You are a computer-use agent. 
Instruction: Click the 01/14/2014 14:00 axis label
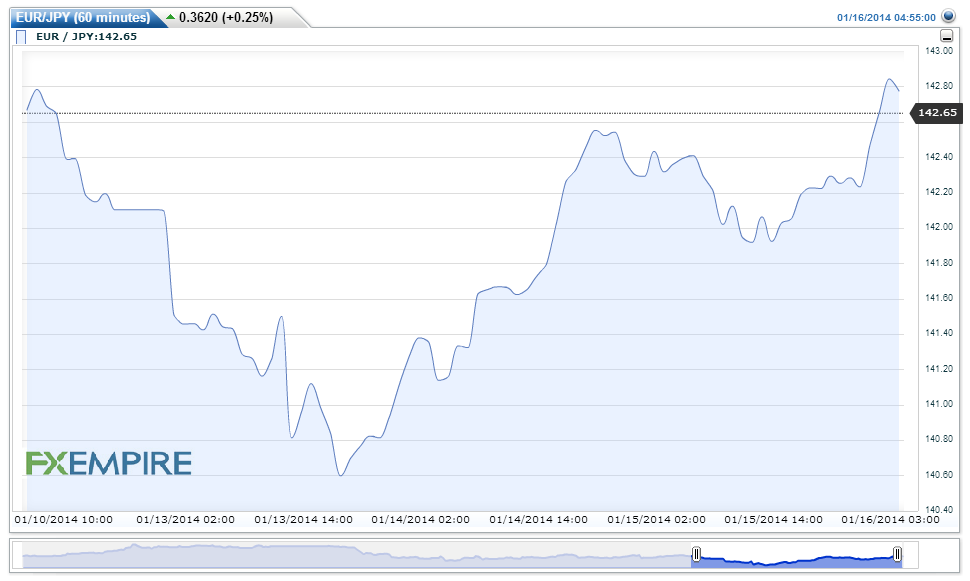[x=538, y=520]
